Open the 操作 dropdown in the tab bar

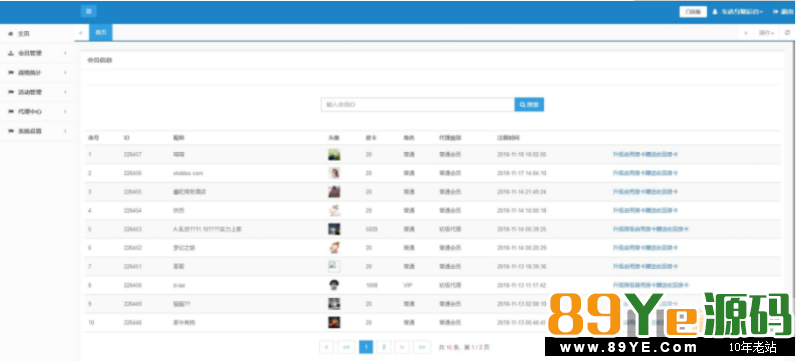pos(766,33)
